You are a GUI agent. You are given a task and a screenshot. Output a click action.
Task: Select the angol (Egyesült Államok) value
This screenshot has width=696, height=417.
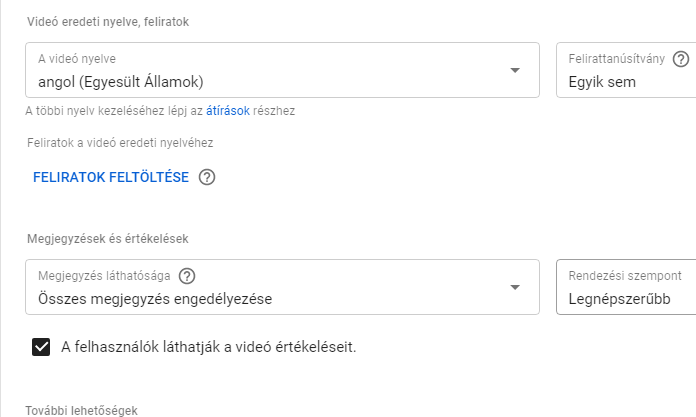(x=121, y=82)
